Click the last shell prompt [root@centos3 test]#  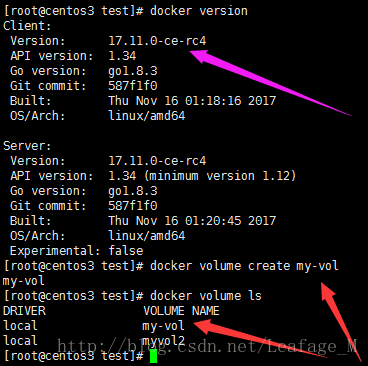(x=73, y=356)
